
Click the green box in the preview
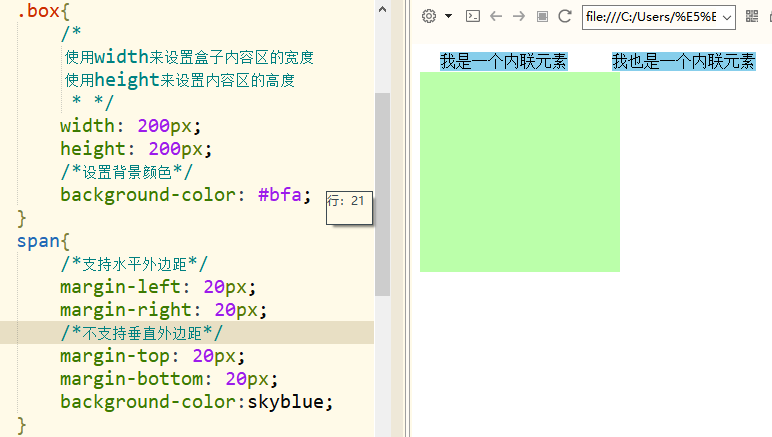(520, 172)
